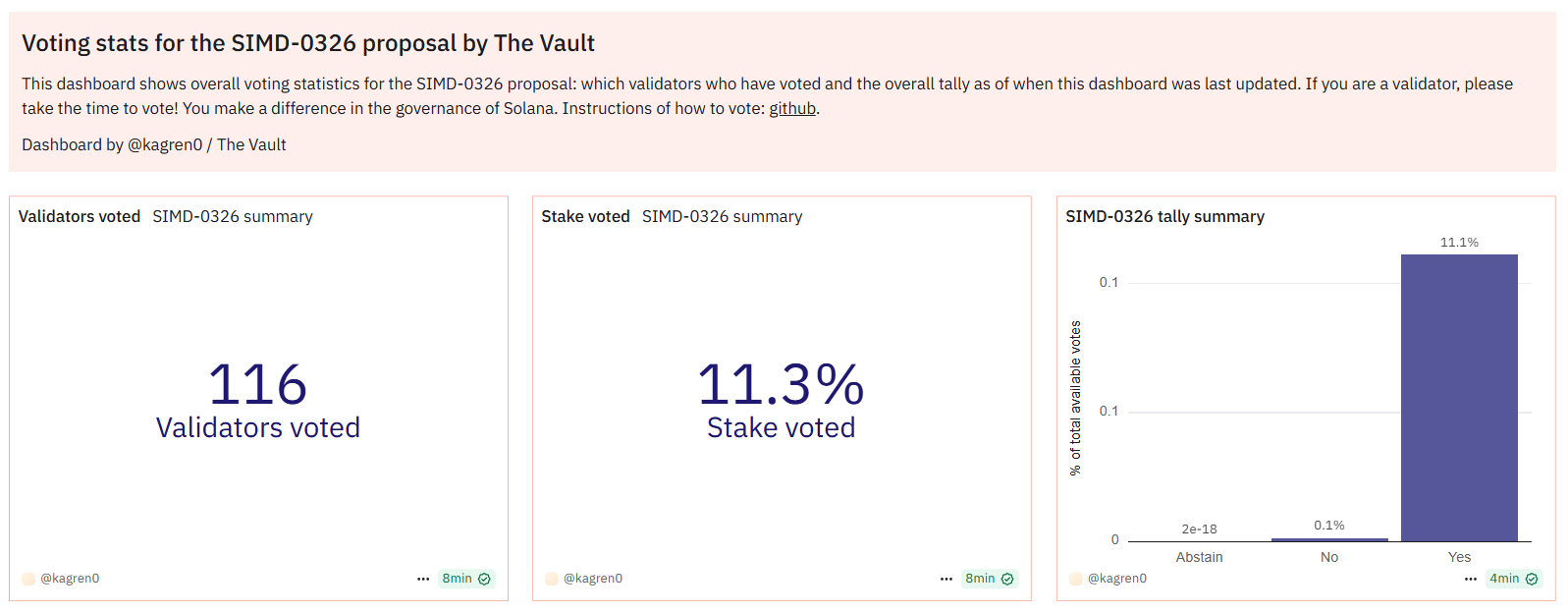This screenshot has height=613, width=1568.
Task: Click the verified badge on the Stake voted card
Action: pos(1006,579)
